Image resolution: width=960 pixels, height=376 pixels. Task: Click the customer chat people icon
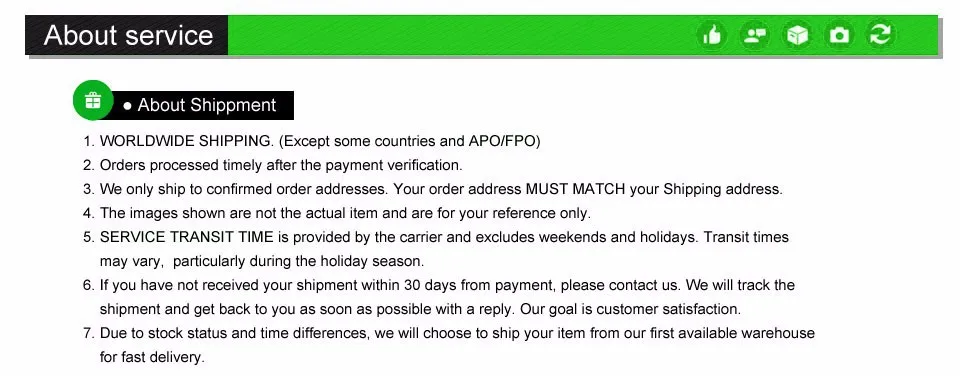(755, 35)
